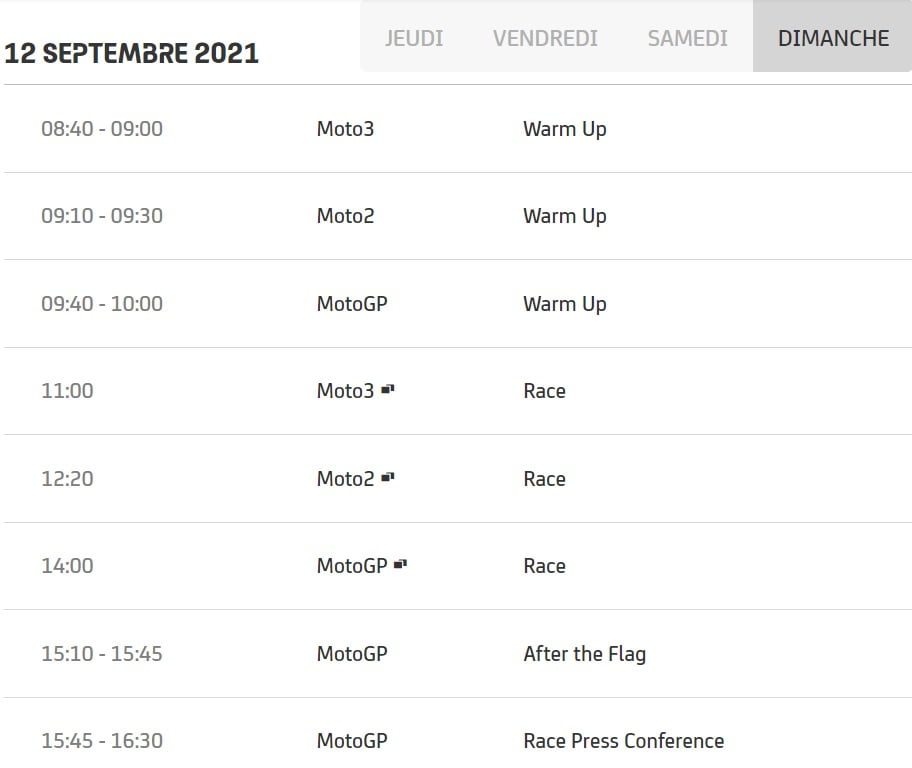Click the flag icon beside MotoGP race

click(400, 565)
